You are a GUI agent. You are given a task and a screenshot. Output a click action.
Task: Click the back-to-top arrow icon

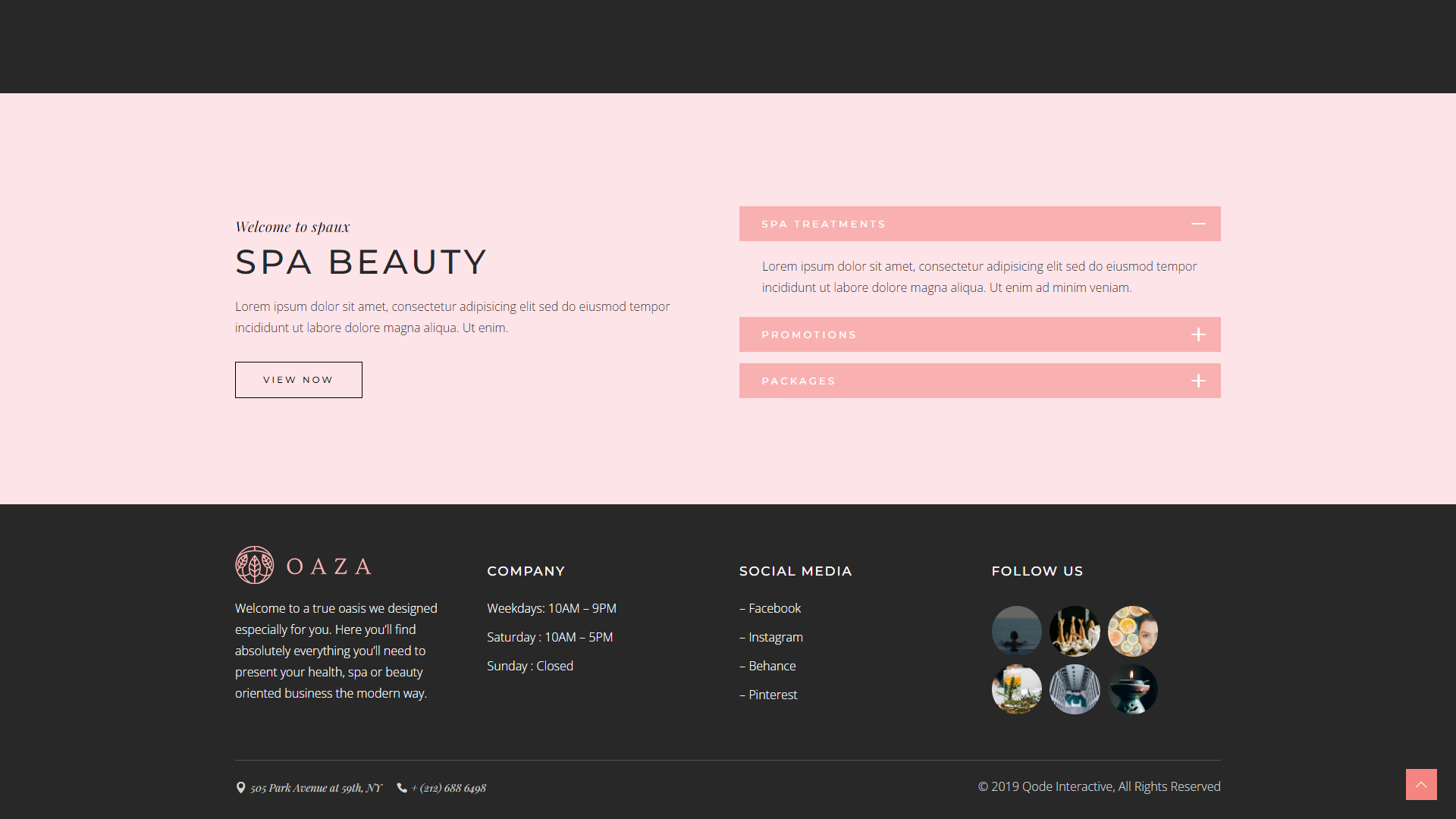(x=1421, y=784)
